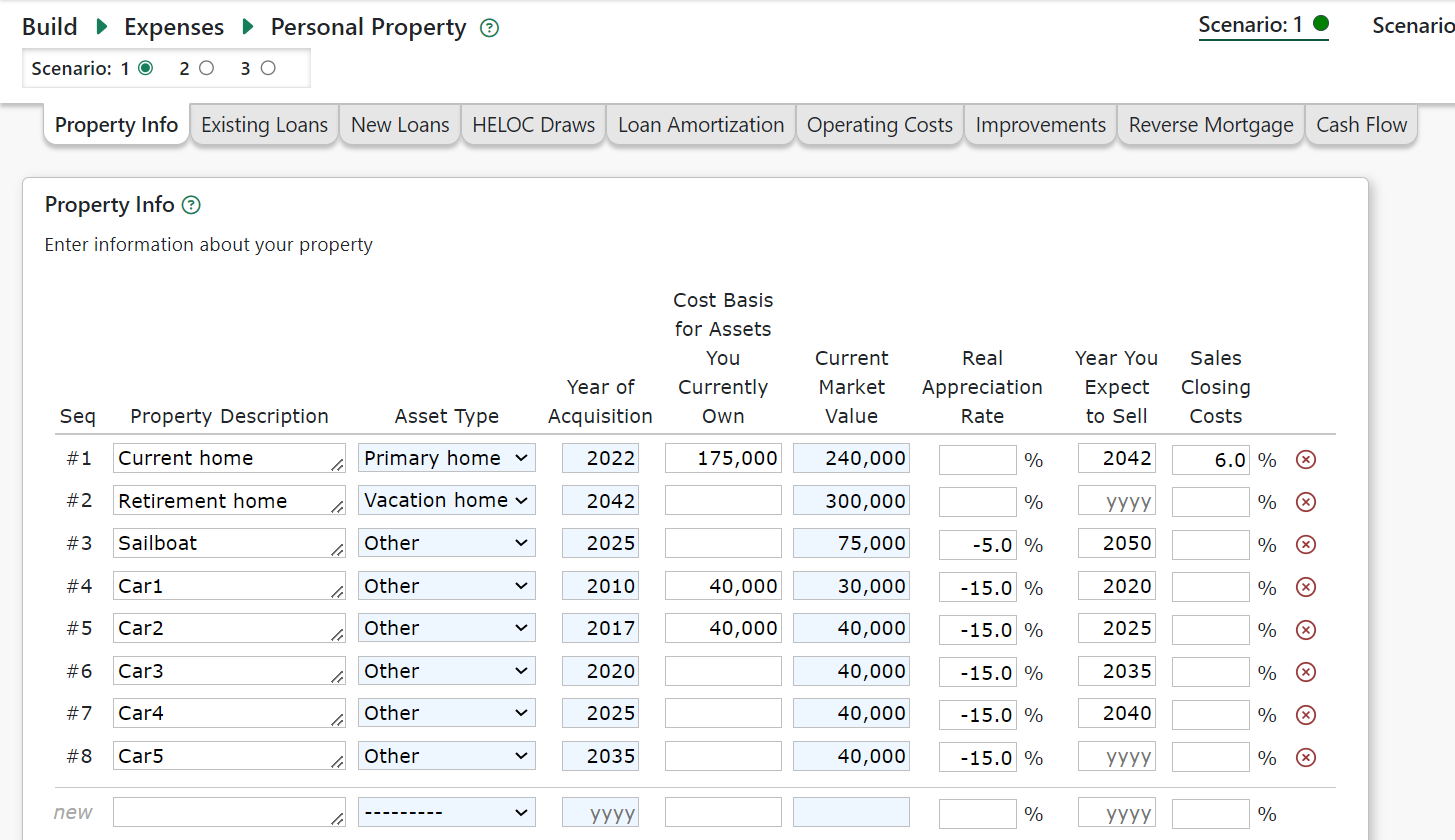Open Asset Type dropdown for Car1
This screenshot has height=840, width=1455.
[x=447, y=586]
